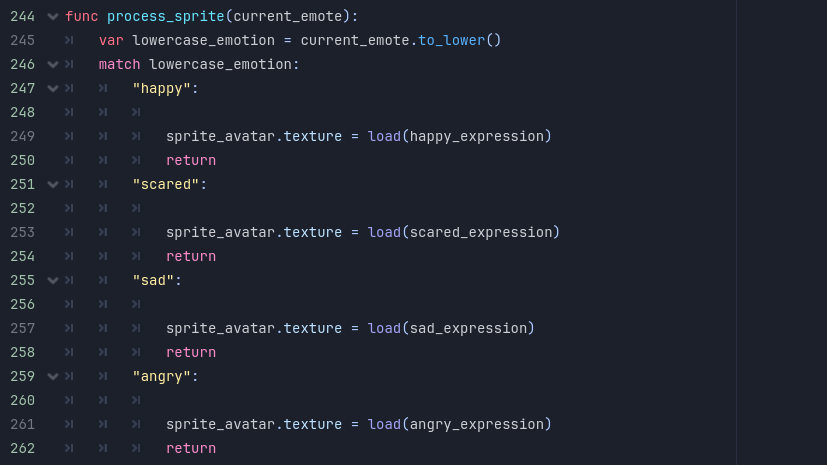Collapse the match lowercase_emotion block
Screen dimensions: 827x465
pyautogui.click(x=53, y=64)
